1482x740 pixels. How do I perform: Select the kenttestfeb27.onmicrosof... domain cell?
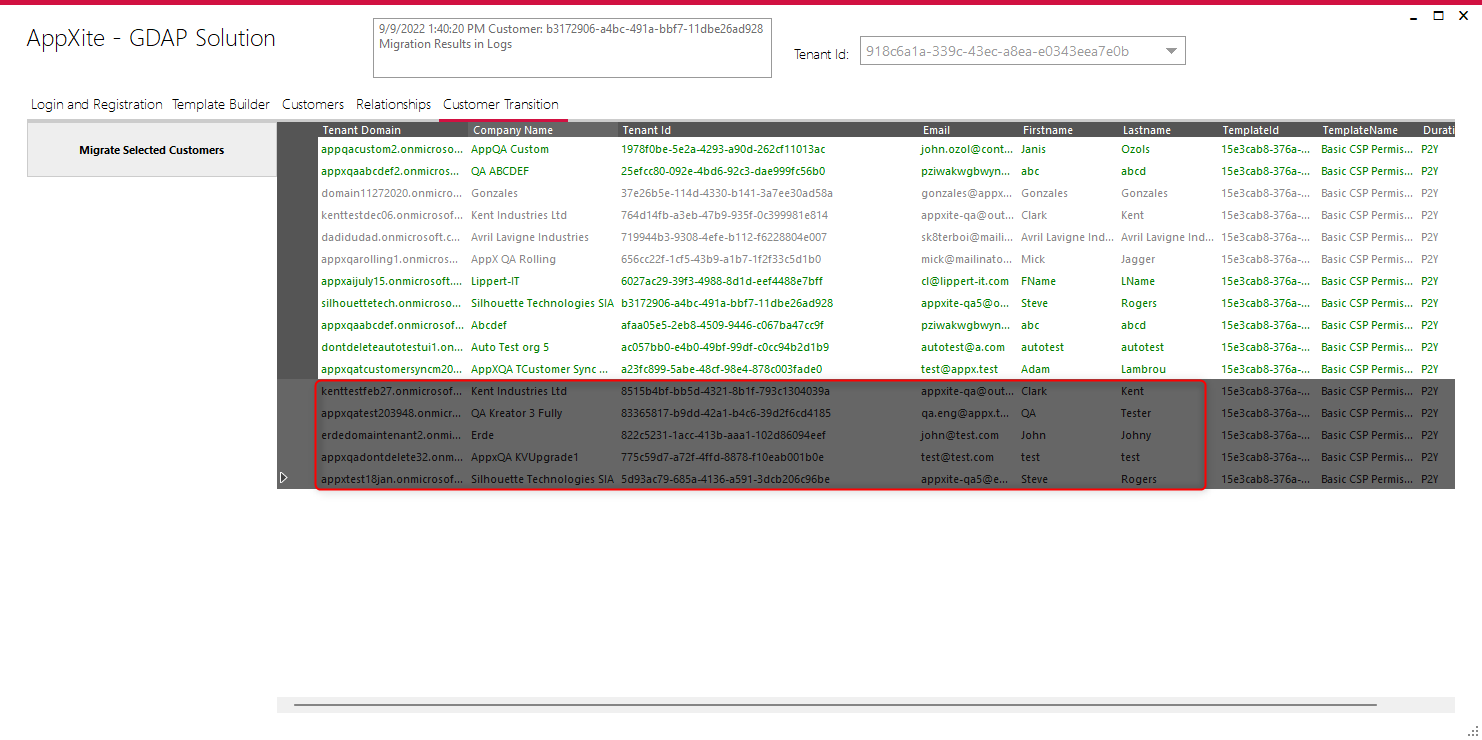tap(393, 391)
